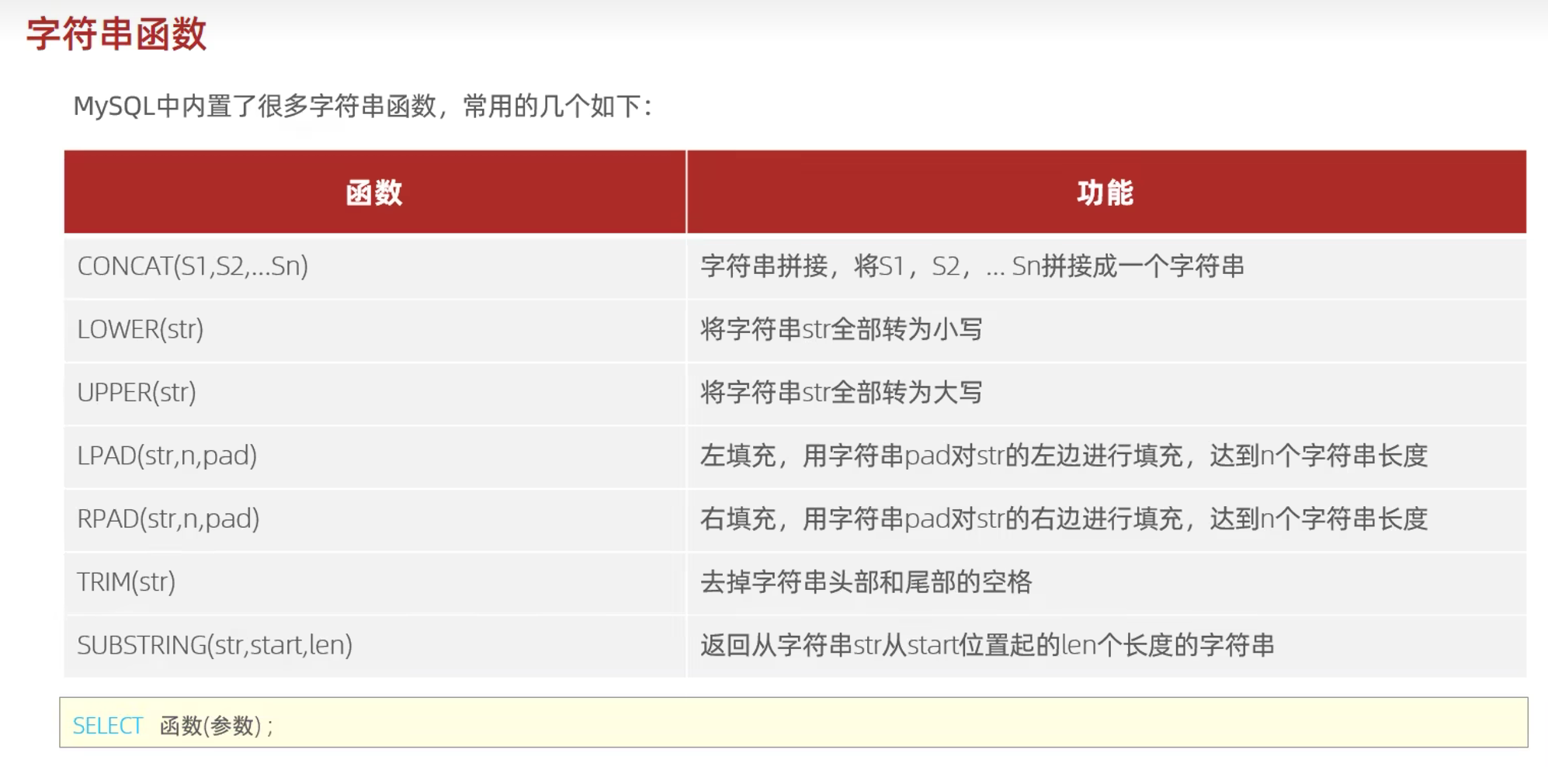The width and height of the screenshot is (1548, 784).
Task: Select the CONCAT(S1,S2,...Sn) cell
Action: click(x=375, y=266)
